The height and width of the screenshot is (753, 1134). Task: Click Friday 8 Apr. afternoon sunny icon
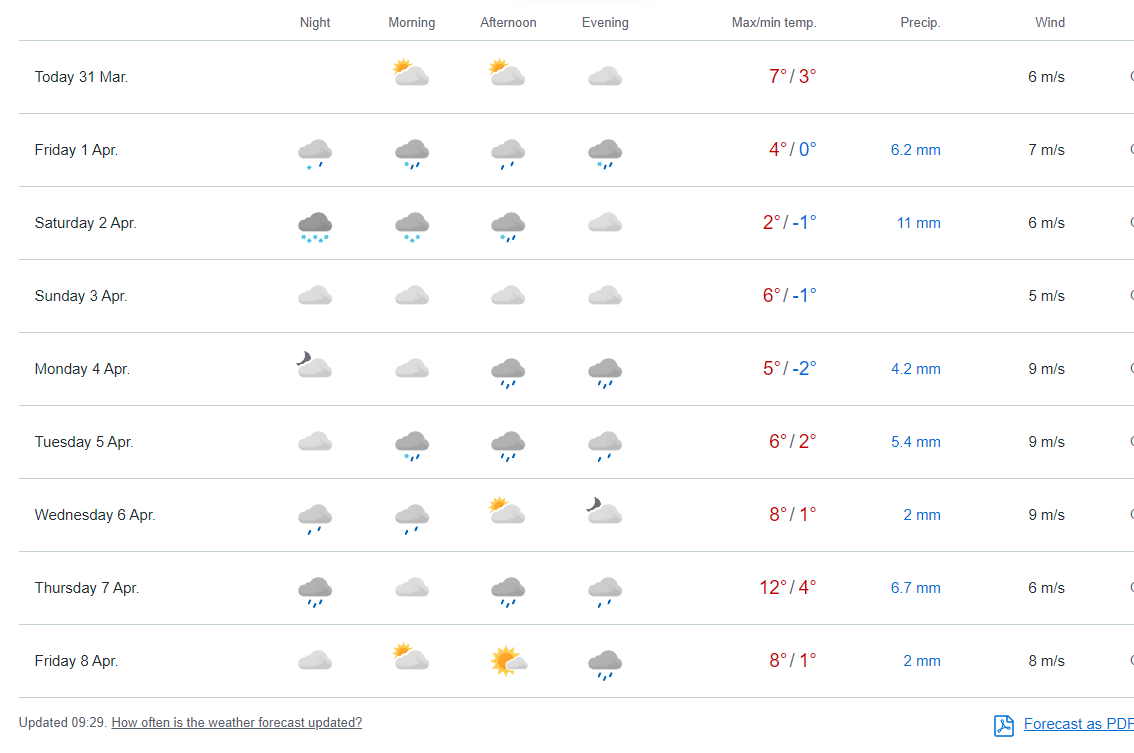pyautogui.click(x=508, y=661)
